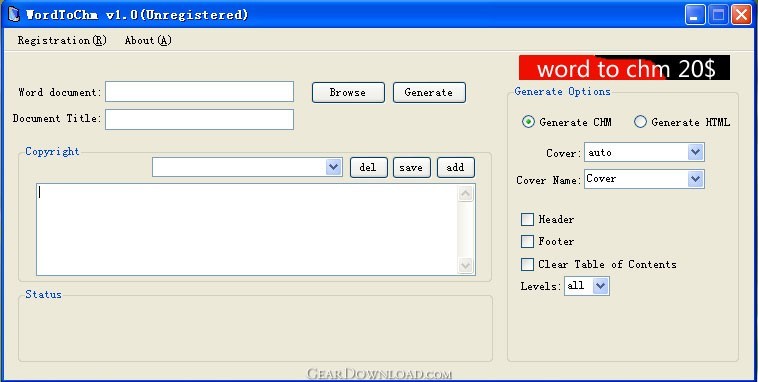Select the Generate CHM radio button
This screenshot has width=758, height=382.
coord(528,122)
